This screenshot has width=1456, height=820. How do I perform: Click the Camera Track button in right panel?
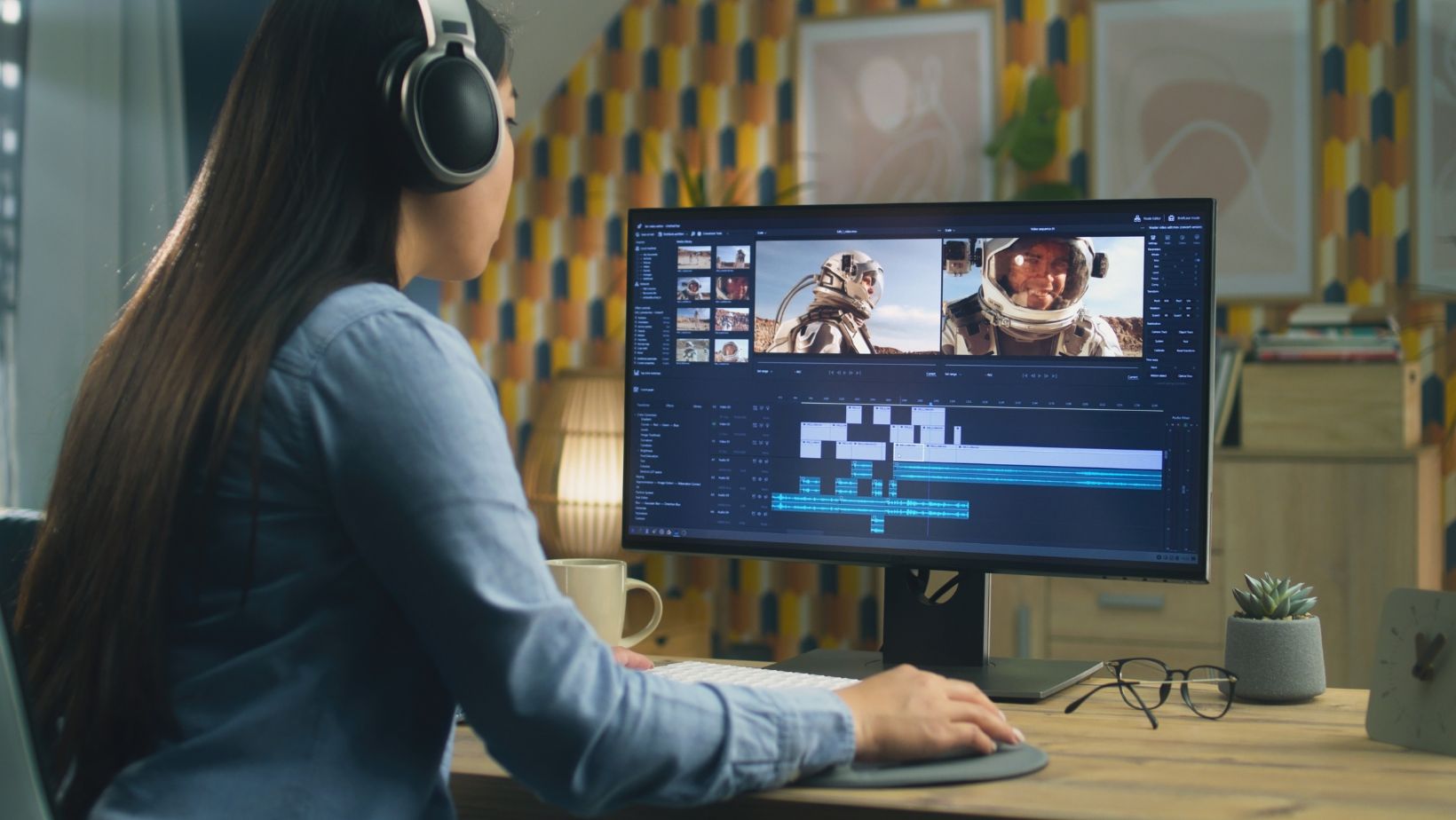(1159, 332)
